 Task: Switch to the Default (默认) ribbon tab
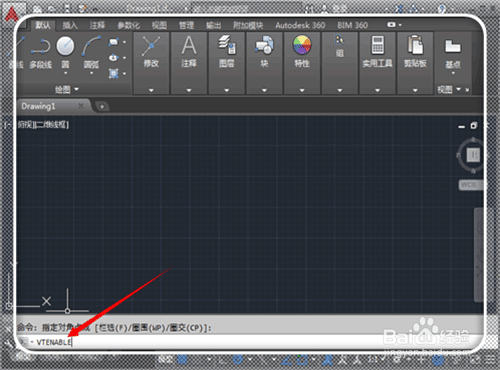(43, 25)
